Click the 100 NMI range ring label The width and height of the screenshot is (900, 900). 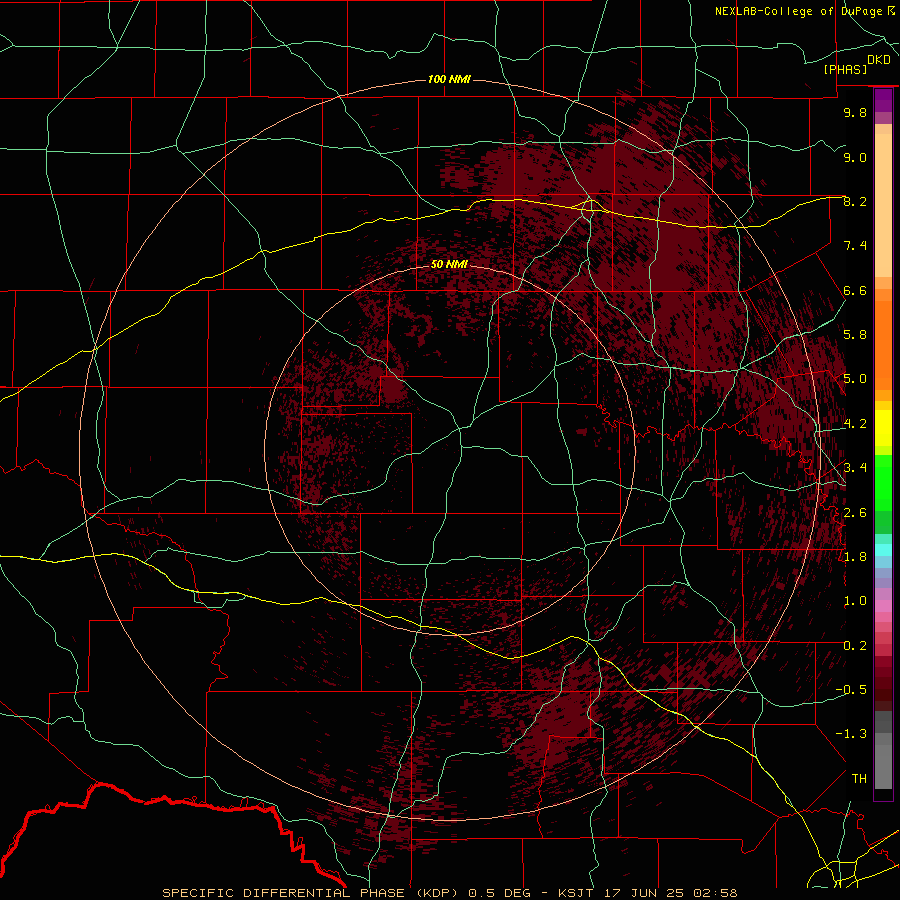pyautogui.click(x=449, y=79)
